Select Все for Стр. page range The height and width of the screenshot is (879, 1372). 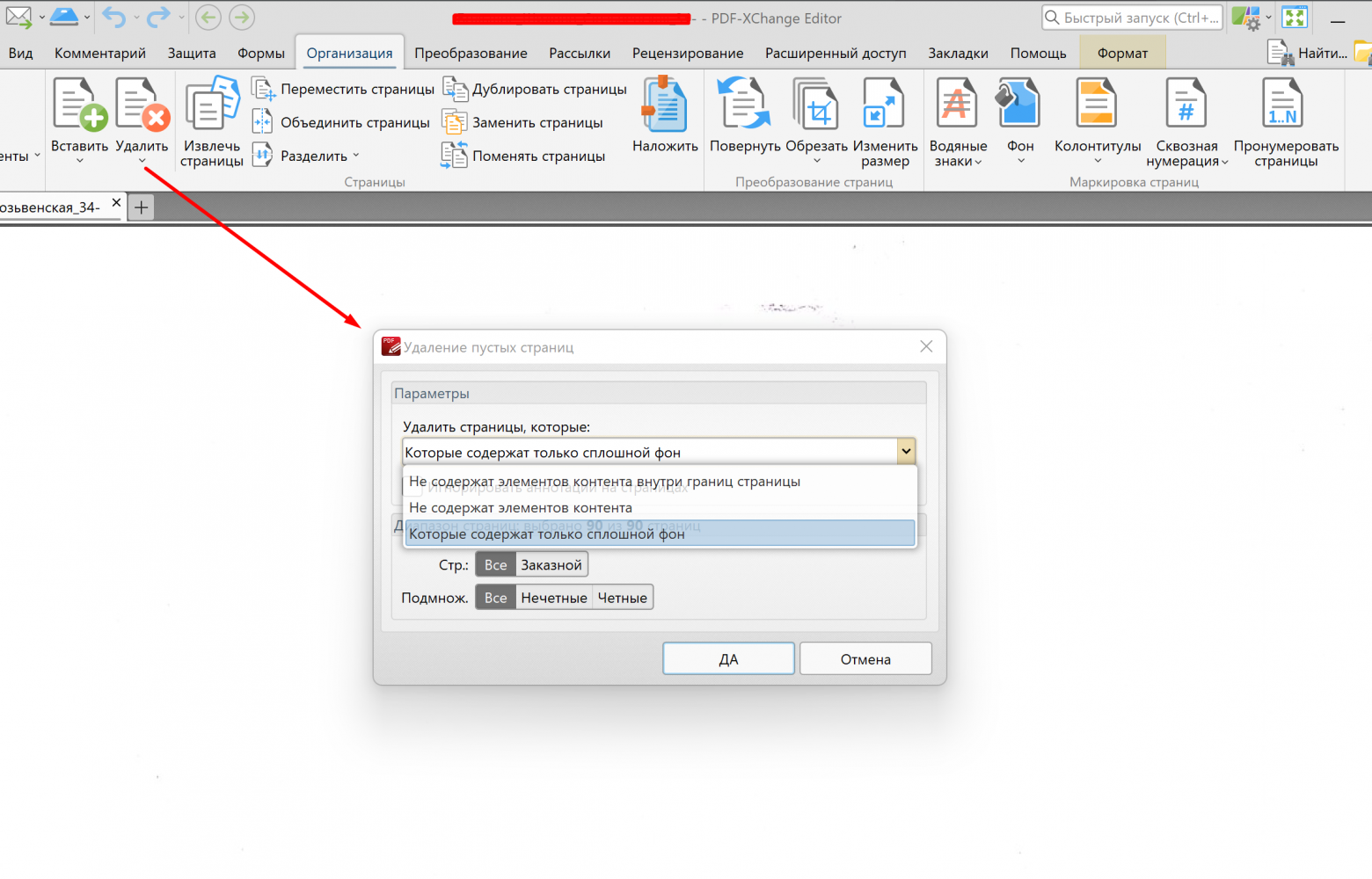[x=496, y=564]
